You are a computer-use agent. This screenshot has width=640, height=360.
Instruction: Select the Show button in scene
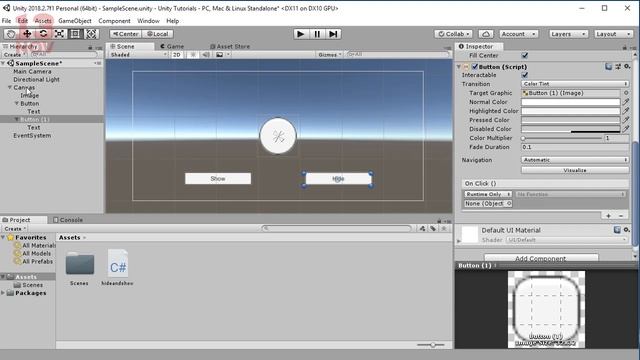[x=218, y=178]
